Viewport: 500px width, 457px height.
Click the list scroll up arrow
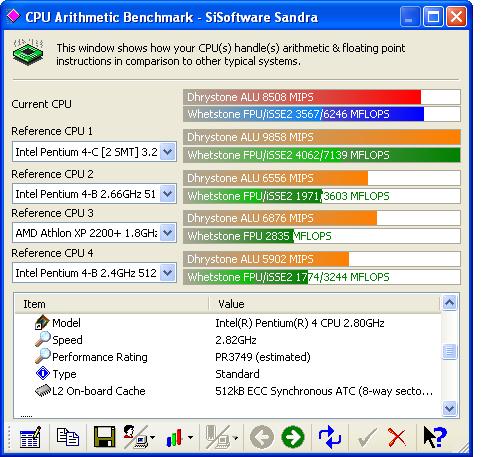coord(449,303)
